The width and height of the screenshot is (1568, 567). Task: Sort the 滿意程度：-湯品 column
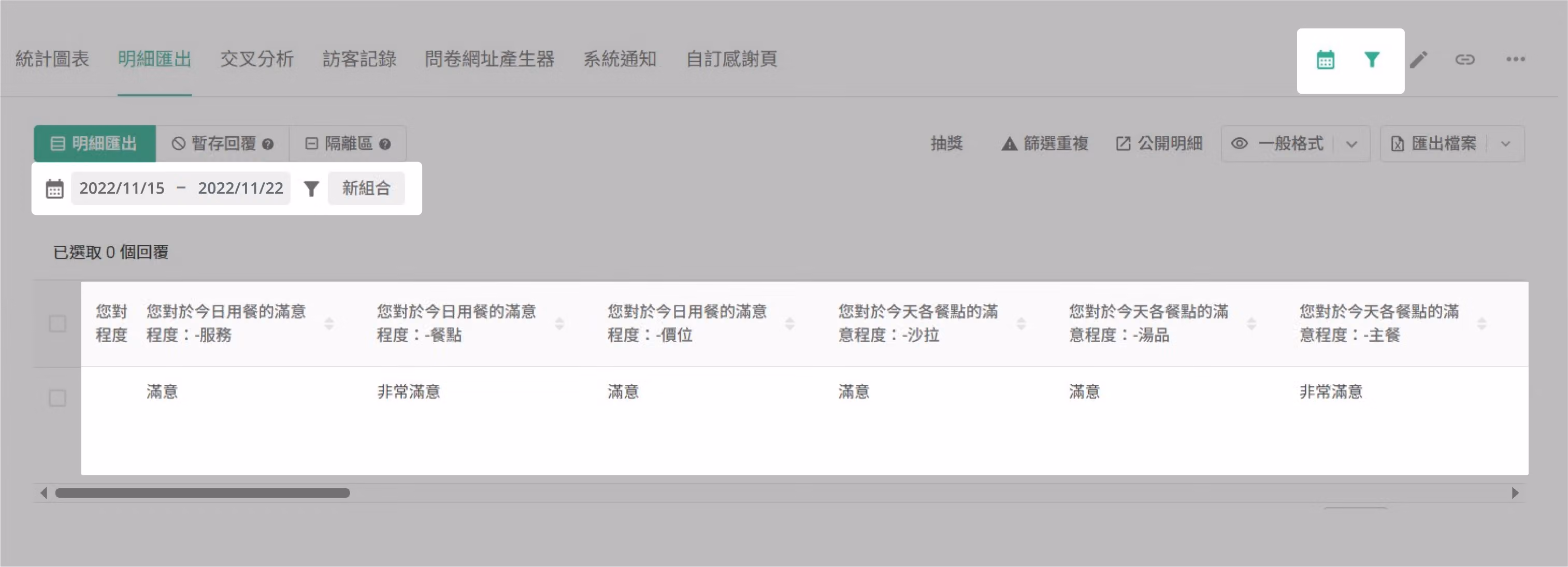point(1251,324)
